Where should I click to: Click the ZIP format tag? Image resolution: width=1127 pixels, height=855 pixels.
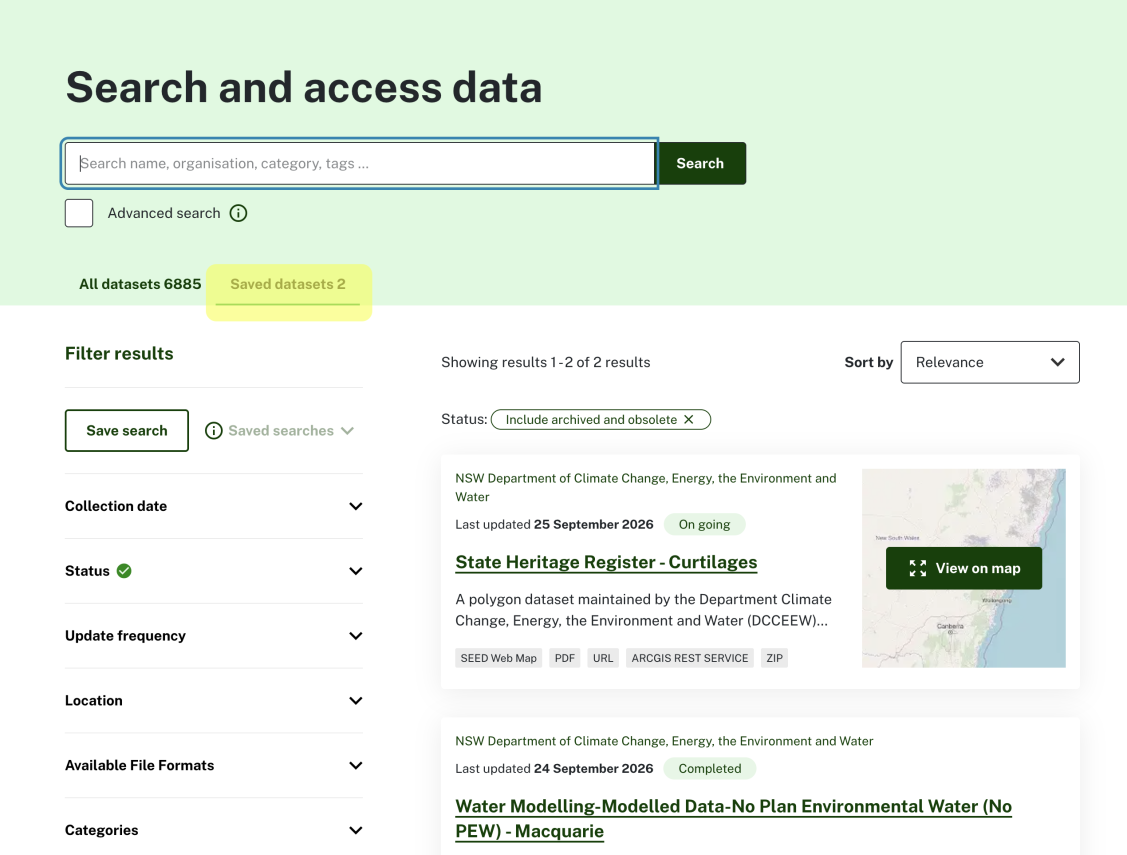coord(774,658)
